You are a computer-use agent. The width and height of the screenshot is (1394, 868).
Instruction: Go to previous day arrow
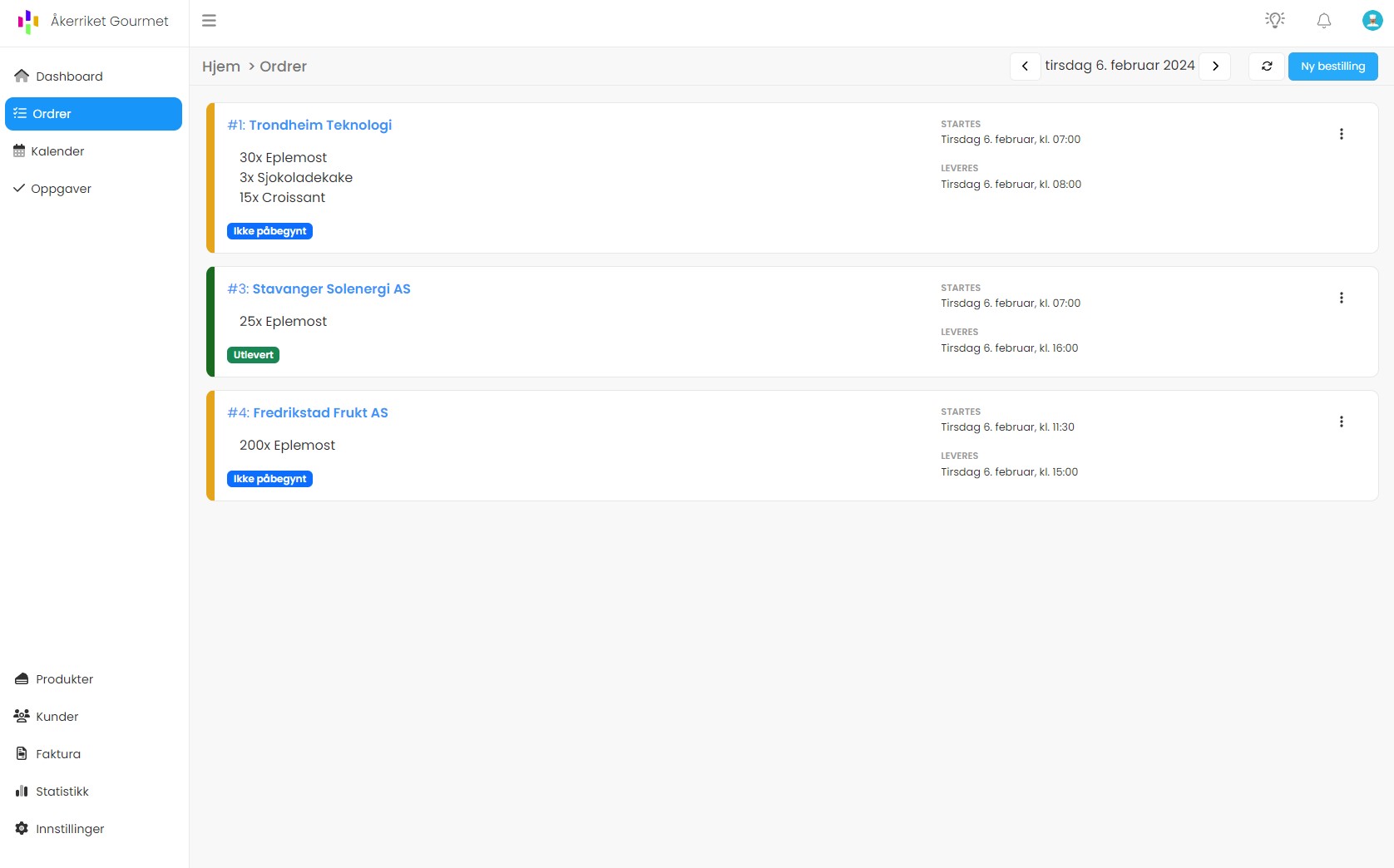tap(1025, 67)
